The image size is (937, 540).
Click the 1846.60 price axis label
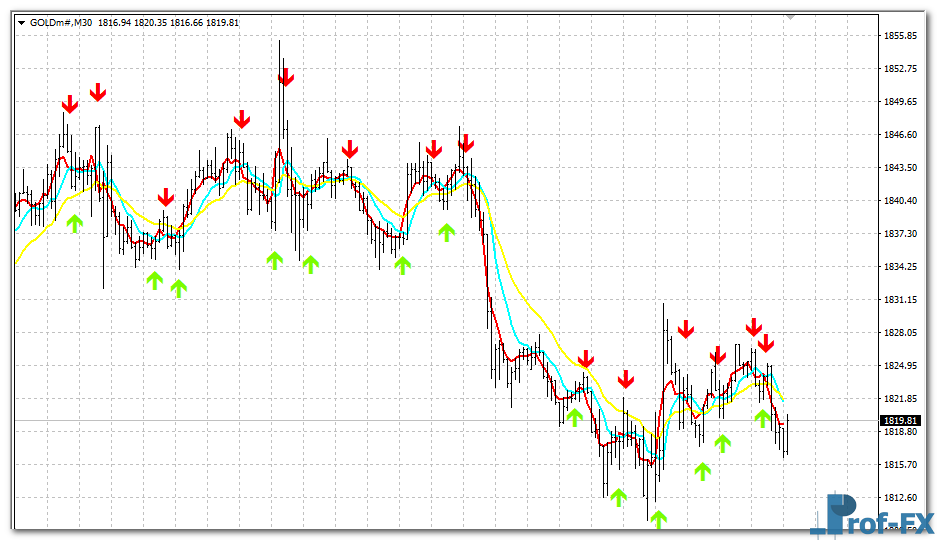pos(900,135)
